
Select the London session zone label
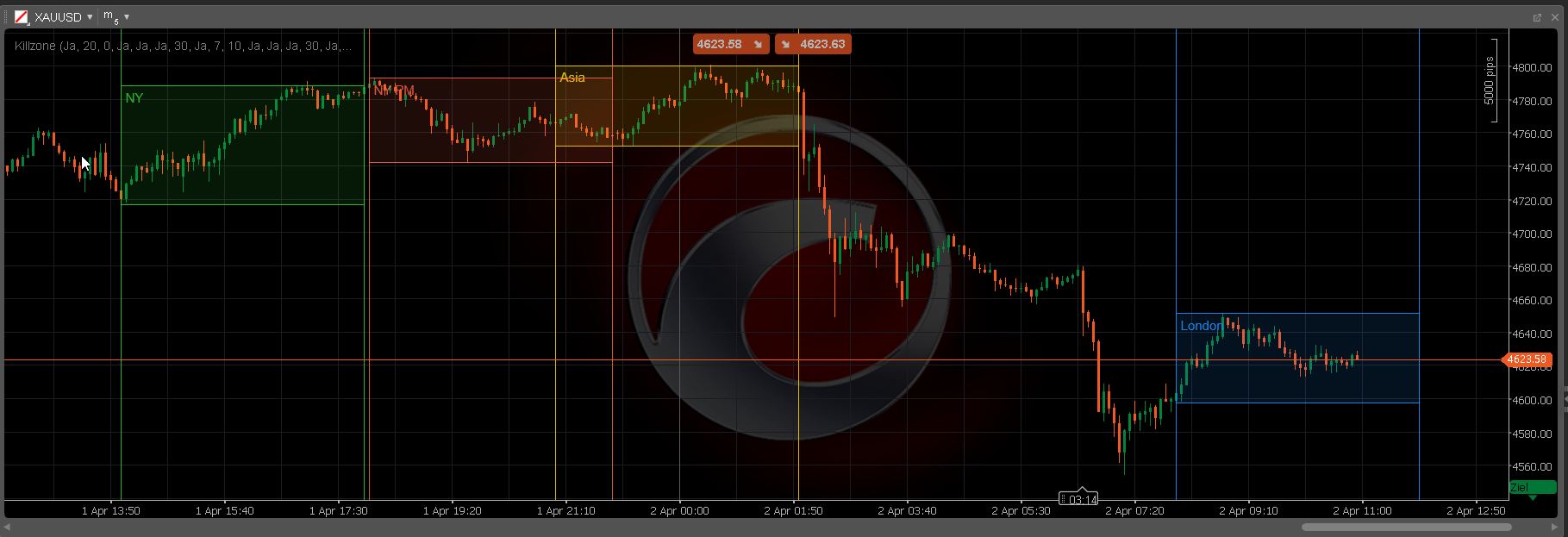click(1201, 326)
